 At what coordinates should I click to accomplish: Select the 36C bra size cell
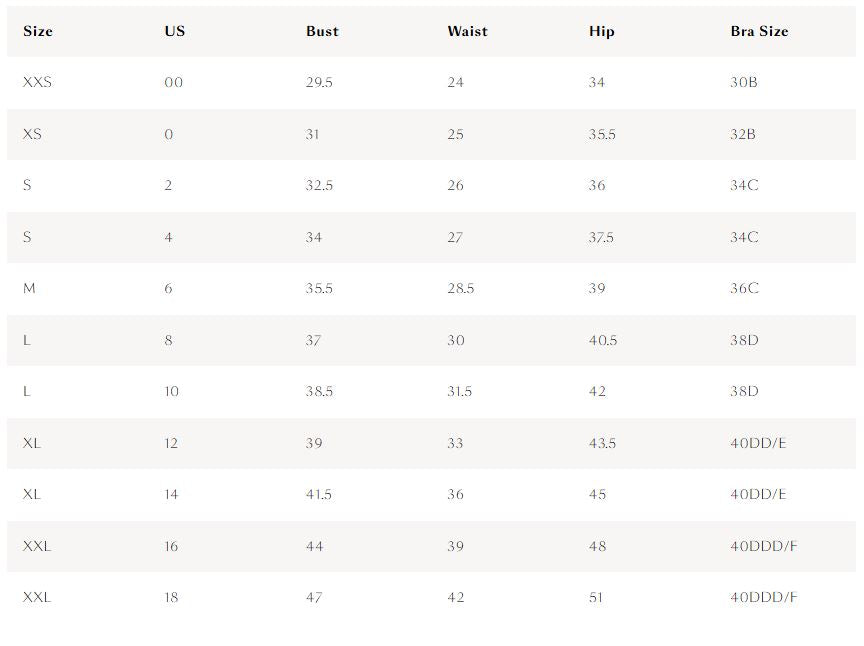[744, 288]
